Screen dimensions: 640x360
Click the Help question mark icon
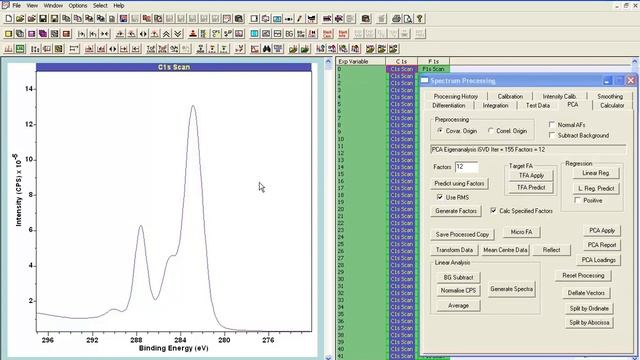(x=419, y=19)
